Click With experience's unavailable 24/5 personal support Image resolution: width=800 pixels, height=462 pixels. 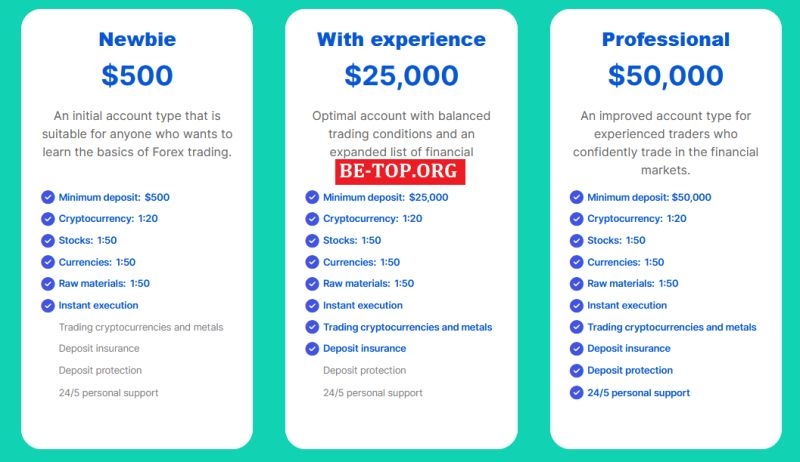(x=372, y=393)
